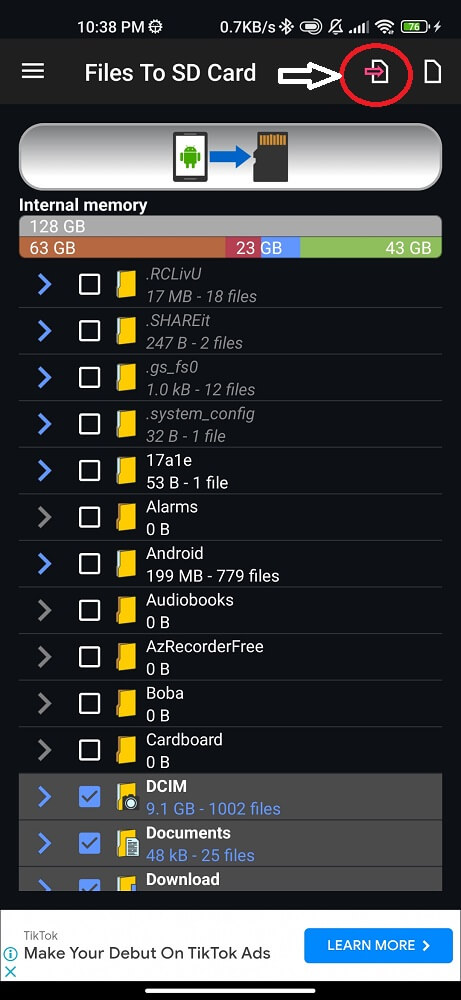The image size is (461, 1000).
Task: Click the Documents folder icon
Action: pyautogui.click(x=127, y=844)
